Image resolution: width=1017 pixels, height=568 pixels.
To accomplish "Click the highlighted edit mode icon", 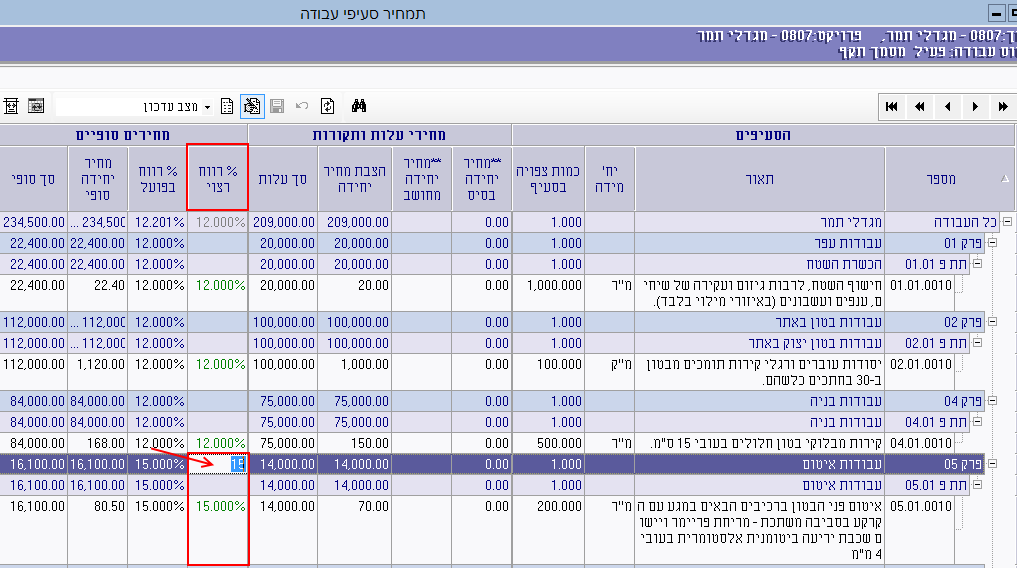I will pyautogui.click(x=252, y=106).
